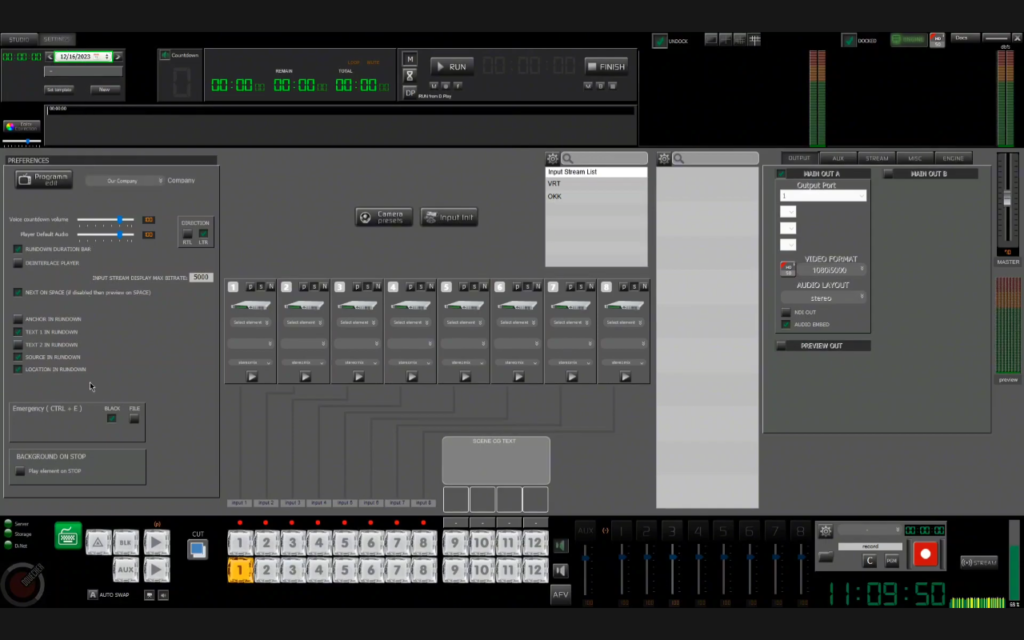Open Select element dropdown for input 8

click(x=624, y=322)
